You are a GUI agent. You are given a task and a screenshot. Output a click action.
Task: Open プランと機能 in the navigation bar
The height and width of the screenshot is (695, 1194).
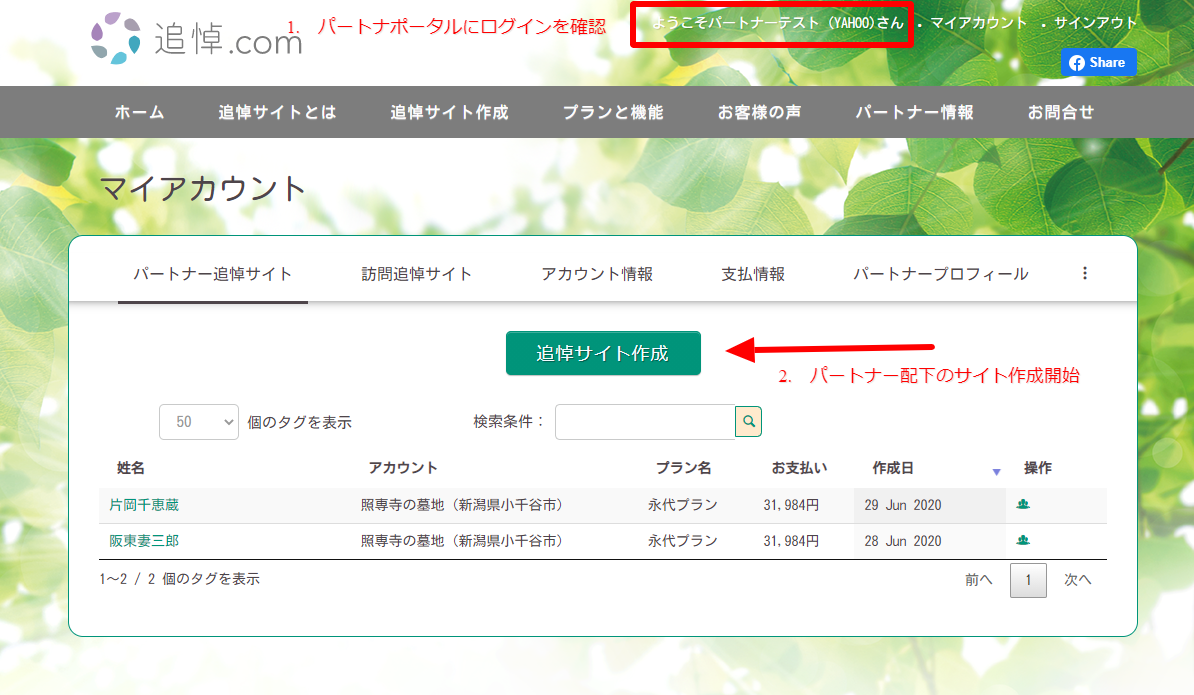click(612, 112)
